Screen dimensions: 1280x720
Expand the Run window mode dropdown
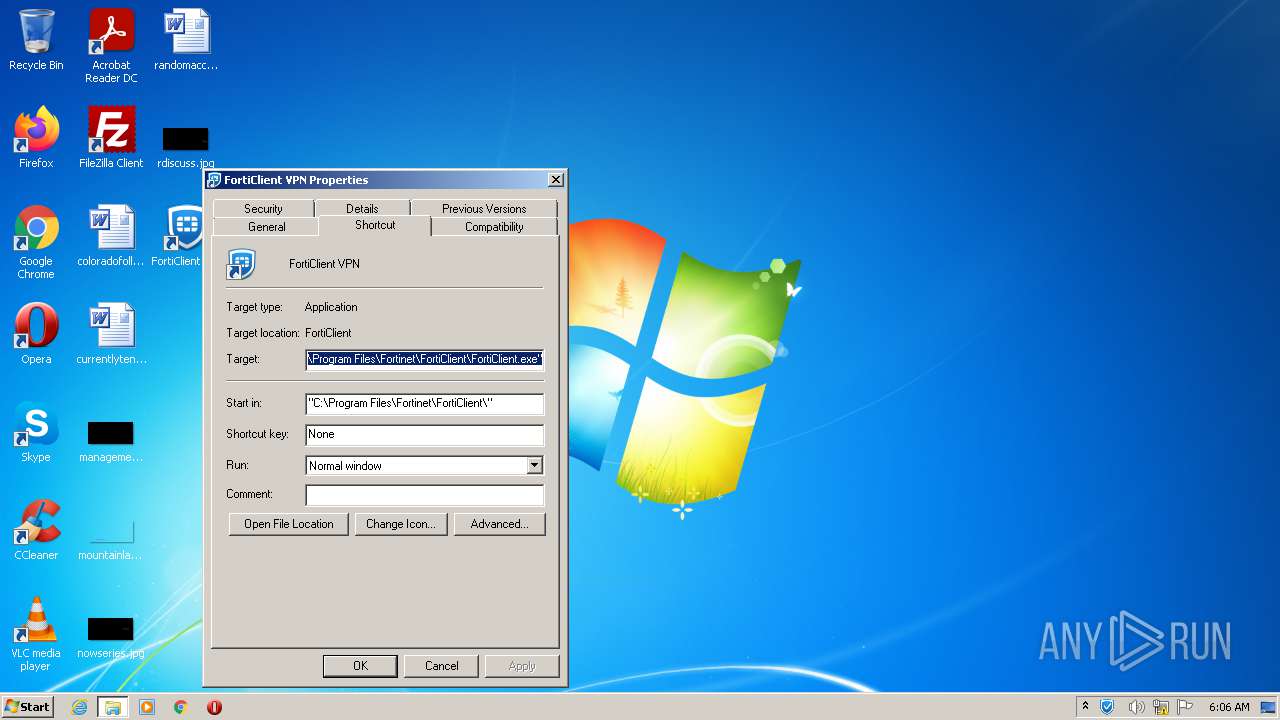coord(534,465)
